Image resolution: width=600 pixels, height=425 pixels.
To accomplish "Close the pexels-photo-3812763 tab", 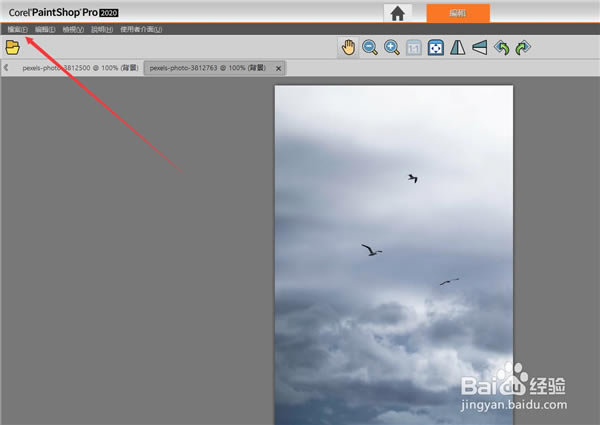I will point(279,68).
